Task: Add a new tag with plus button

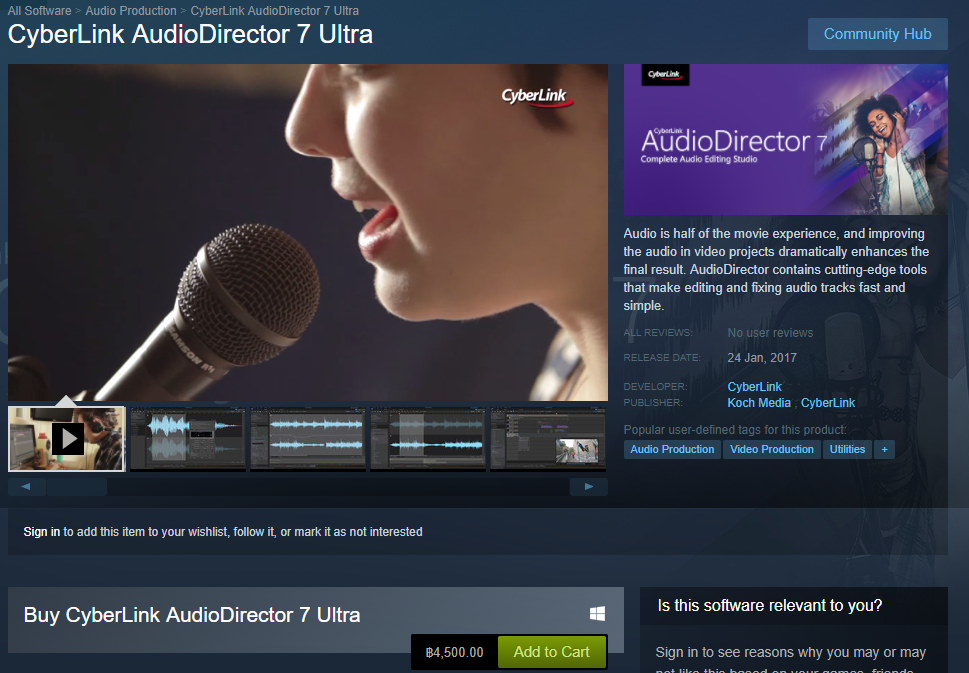Action: click(884, 449)
